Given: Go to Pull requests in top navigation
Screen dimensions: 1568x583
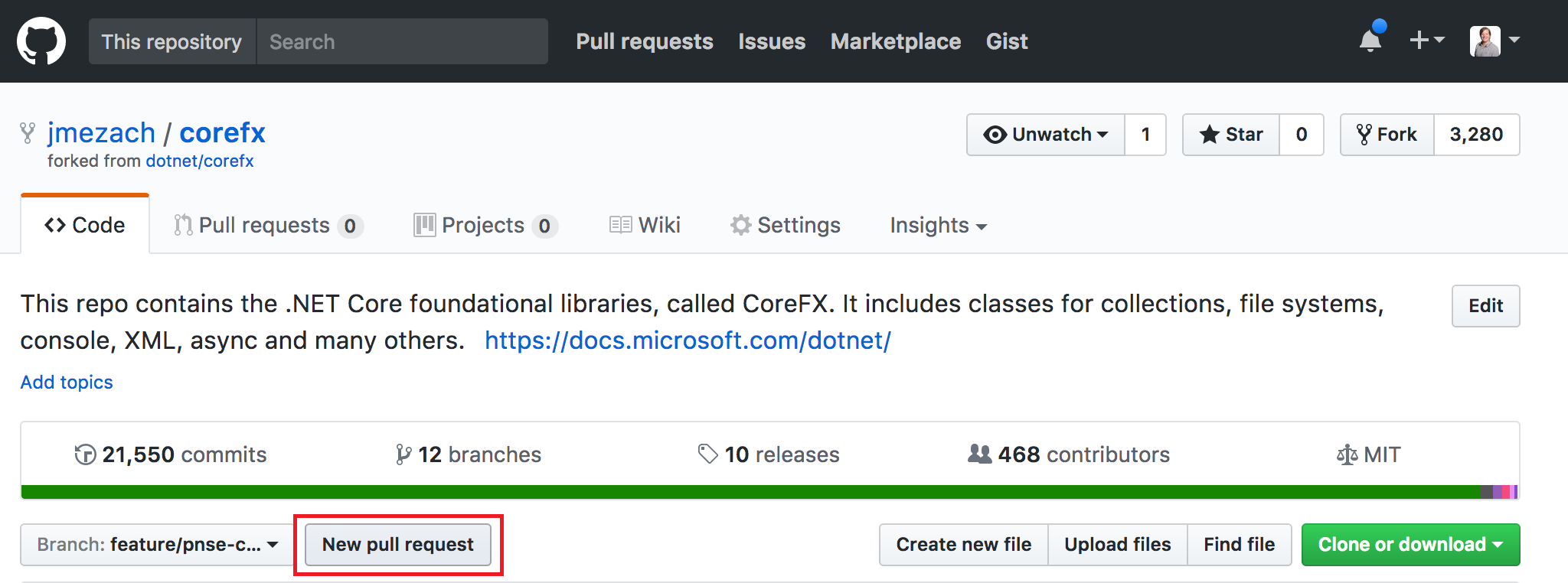Looking at the screenshot, I should [645, 41].
